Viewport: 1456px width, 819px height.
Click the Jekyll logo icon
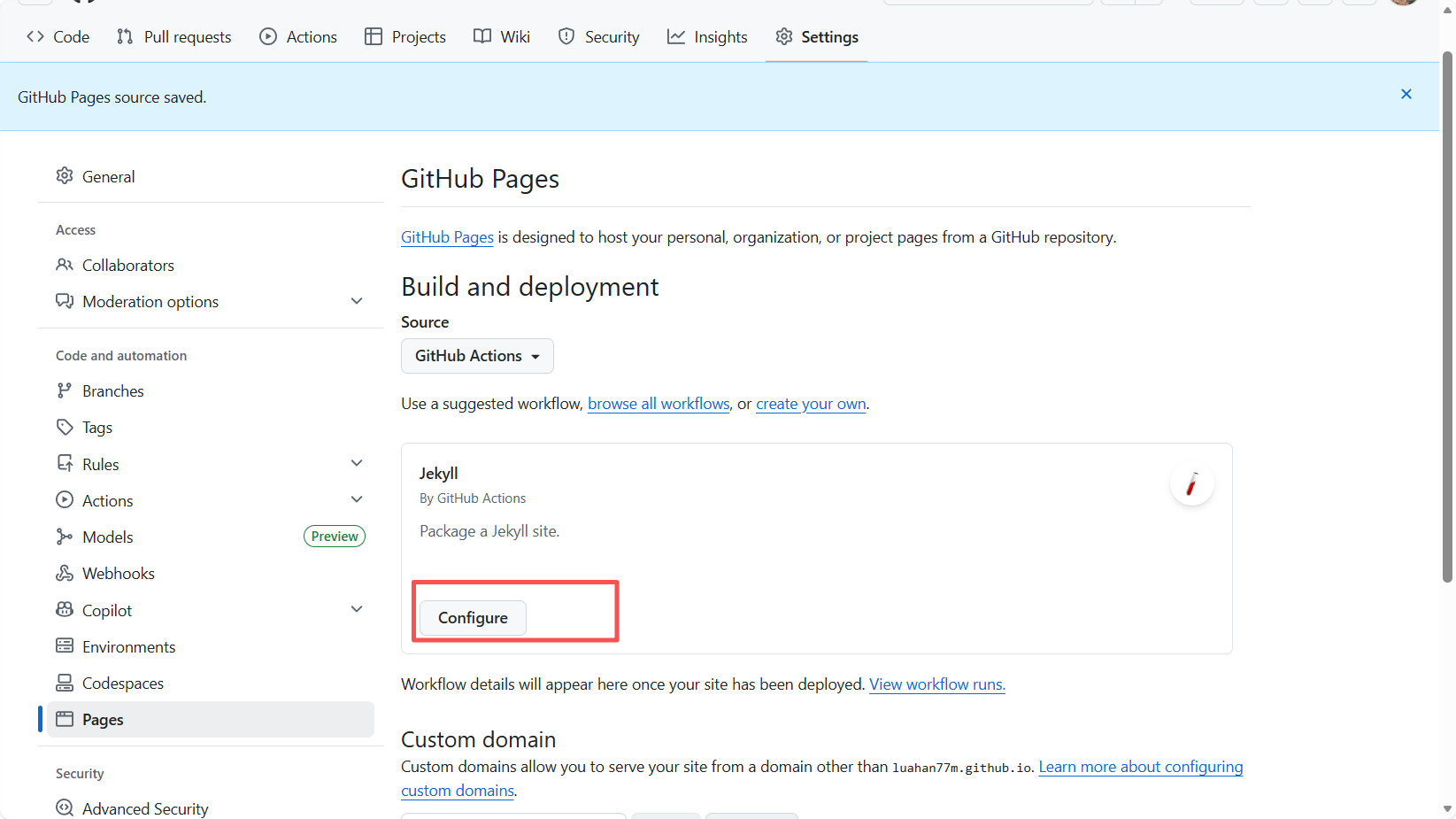coord(1191,484)
